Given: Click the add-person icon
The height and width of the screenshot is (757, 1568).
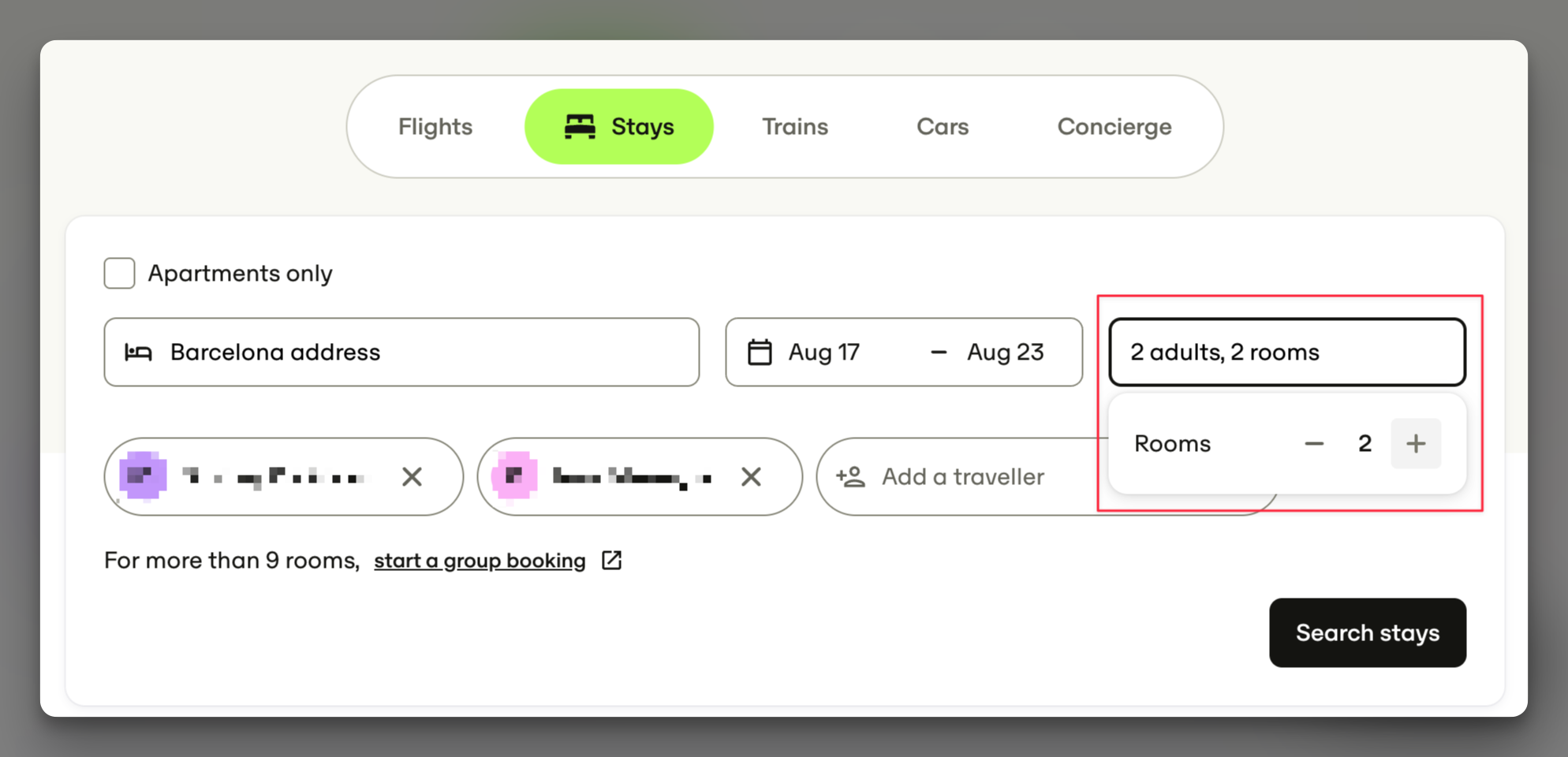Looking at the screenshot, I should point(850,476).
